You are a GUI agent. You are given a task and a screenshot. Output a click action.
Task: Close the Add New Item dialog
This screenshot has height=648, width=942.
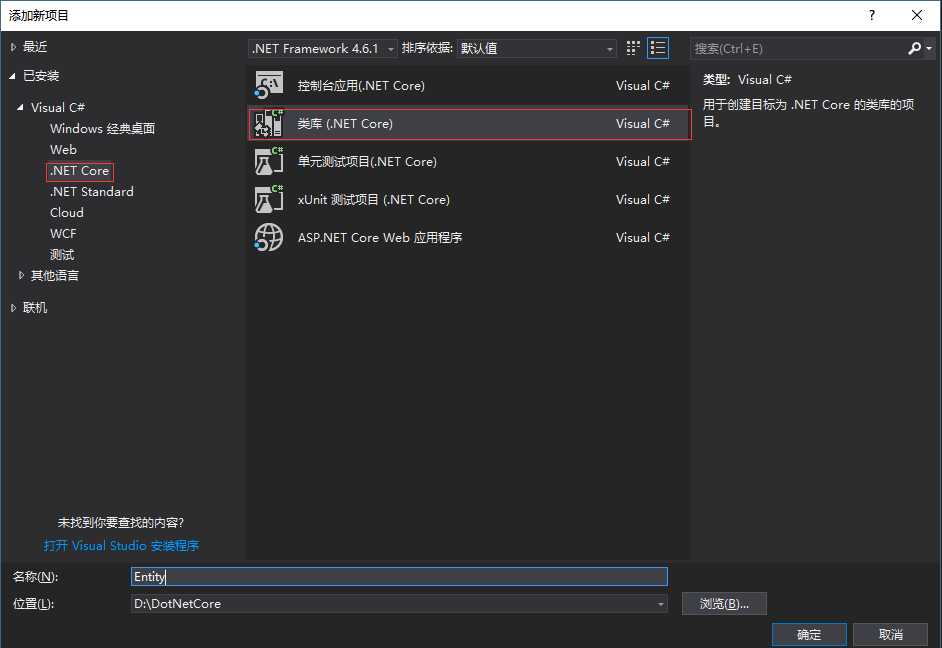[x=917, y=15]
